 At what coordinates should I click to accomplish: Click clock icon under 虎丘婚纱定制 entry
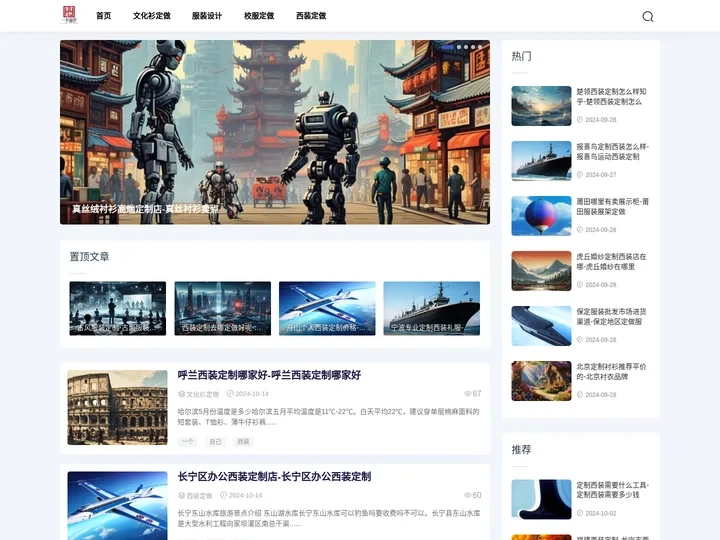580,285
